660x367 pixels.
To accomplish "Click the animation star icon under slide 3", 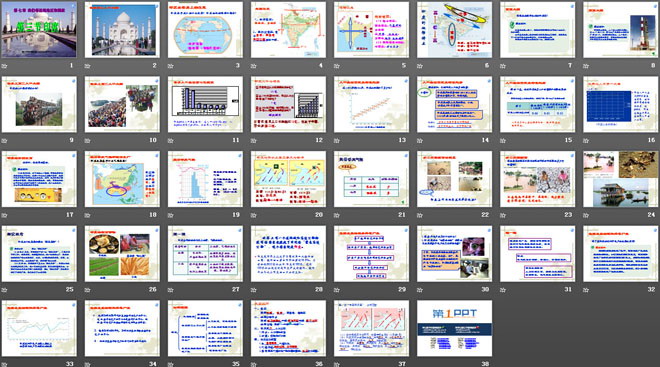I will pyautogui.click(x=171, y=66).
